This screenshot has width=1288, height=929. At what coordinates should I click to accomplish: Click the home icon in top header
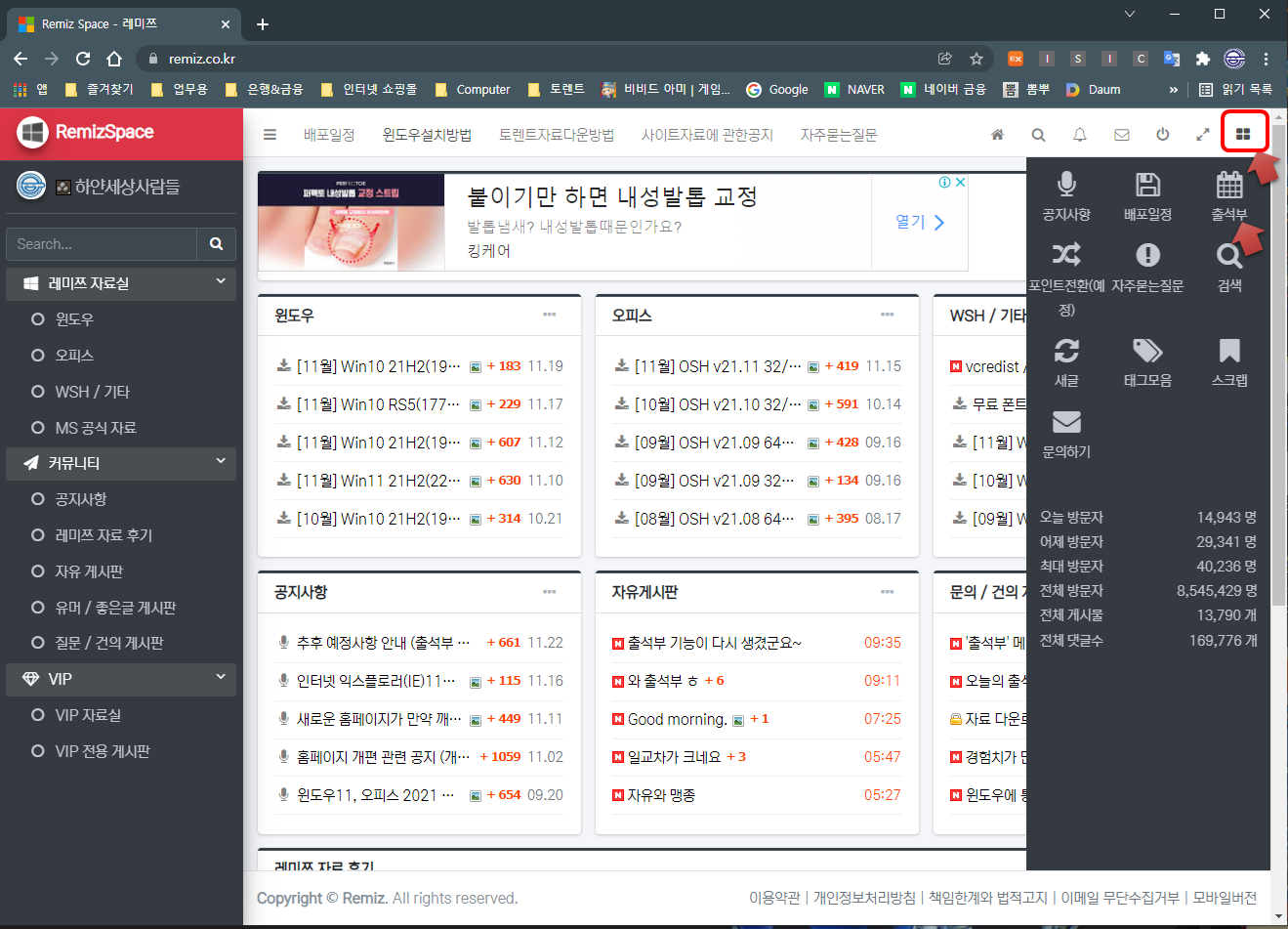pyautogui.click(x=997, y=135)
